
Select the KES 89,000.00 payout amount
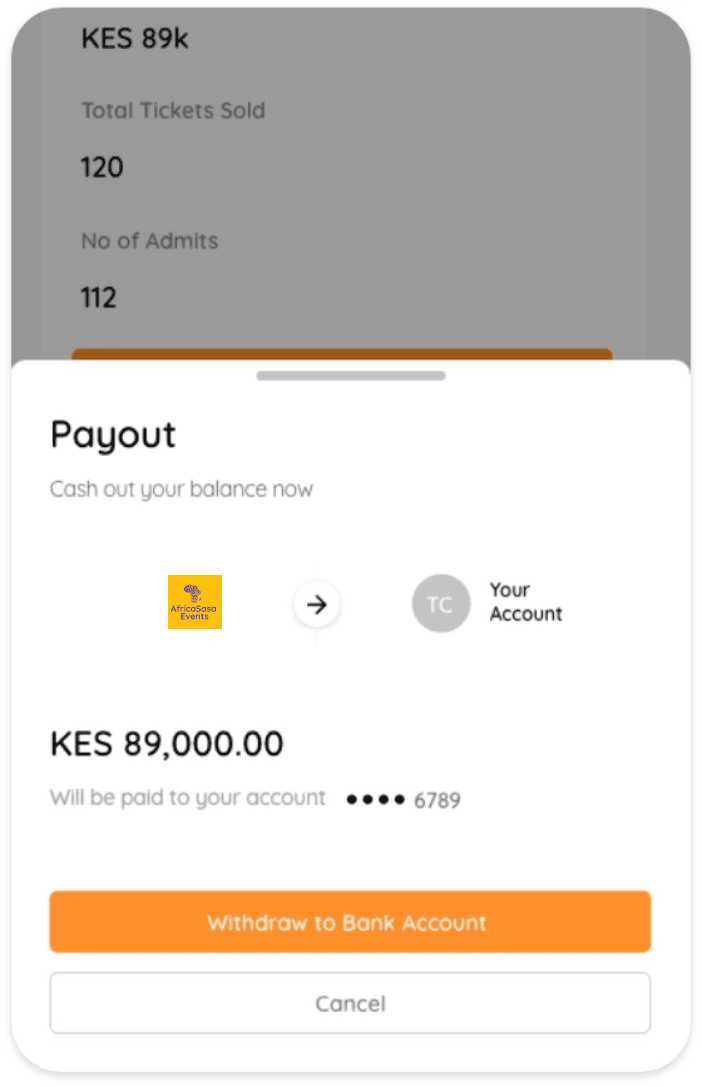point(167,744)
